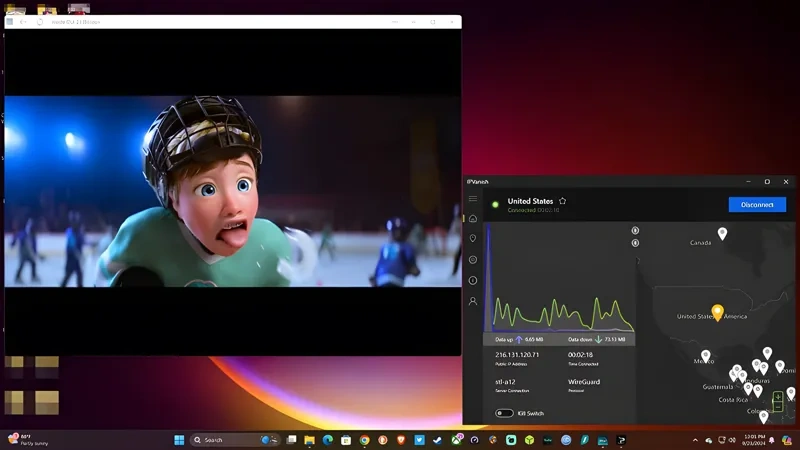
Task: Open the IPVanish account person icon
Action: click(473, 301)
